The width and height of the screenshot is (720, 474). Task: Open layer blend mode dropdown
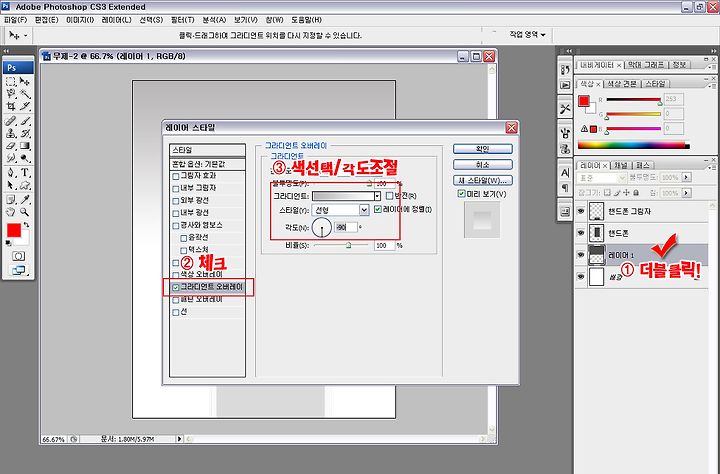pos(602,178)
